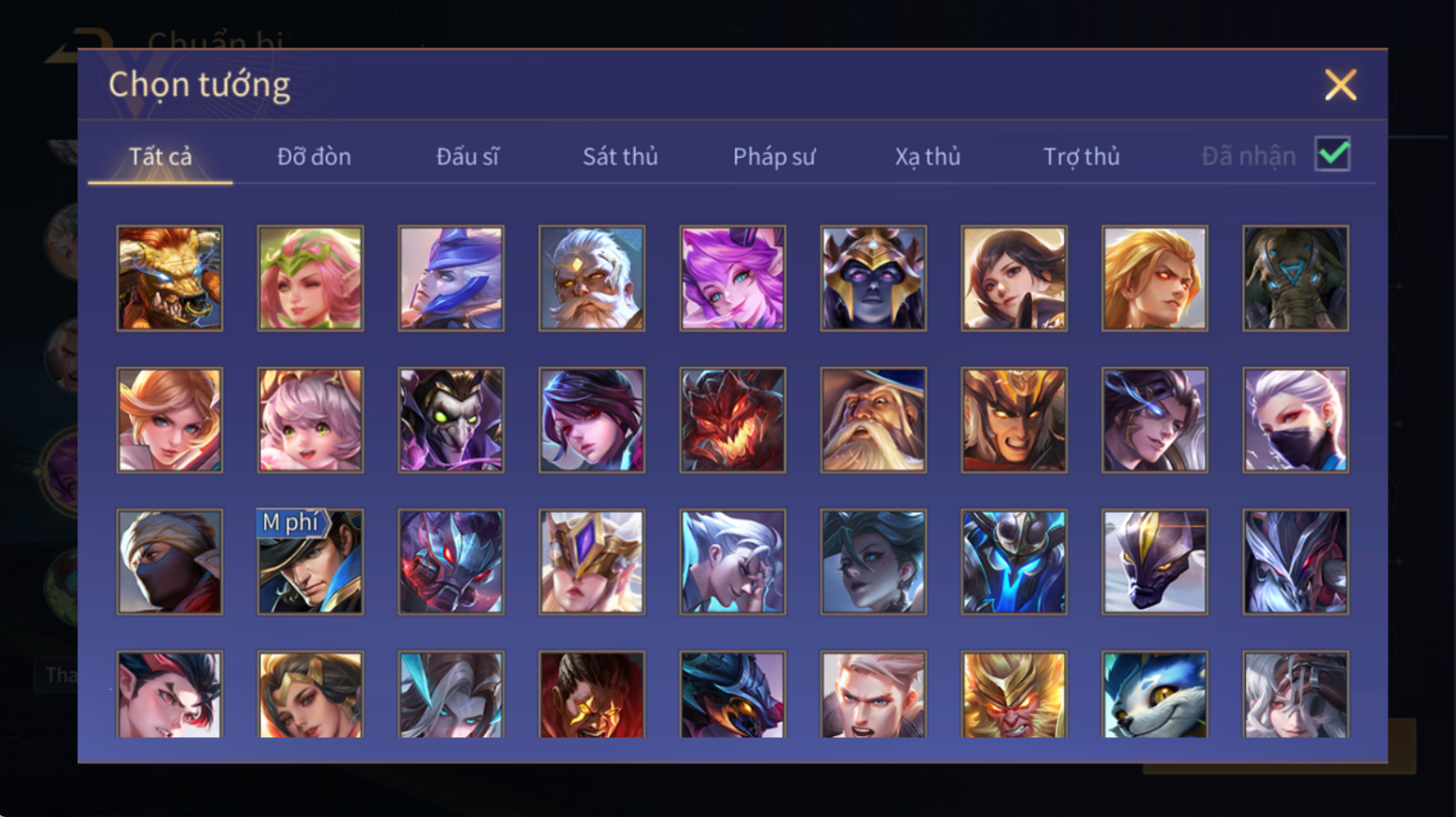The image size is (1456, 817).
Task: Select the 'Tất cả' tab
Action: (160, 156)
